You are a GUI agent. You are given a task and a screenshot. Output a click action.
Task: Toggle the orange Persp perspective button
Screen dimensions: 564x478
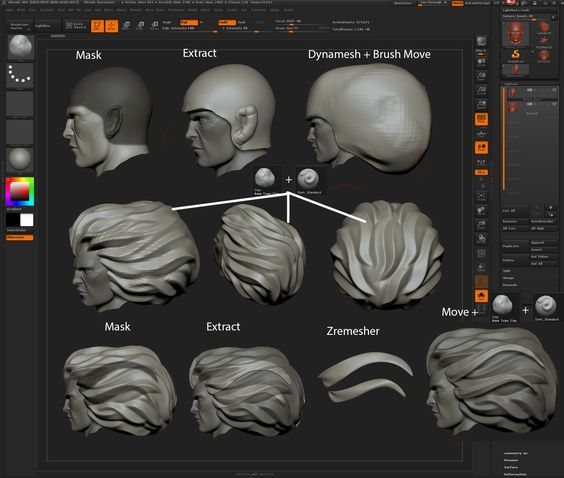[x=481, y=119]
